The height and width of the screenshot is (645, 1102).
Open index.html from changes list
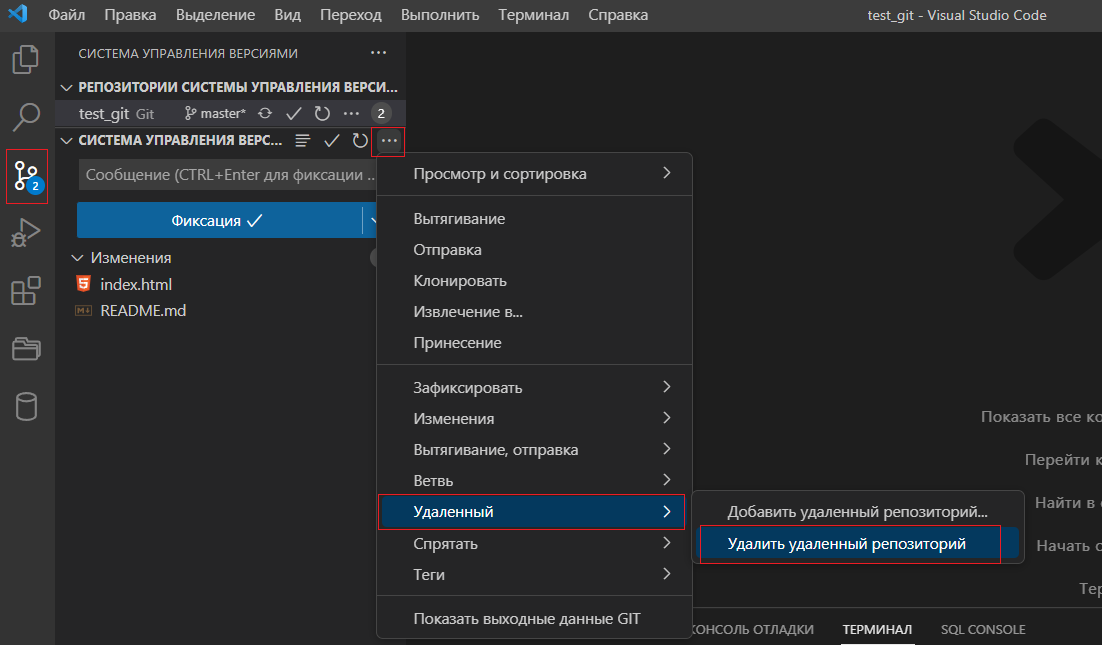pyautogui.click(x=136, y=285)
